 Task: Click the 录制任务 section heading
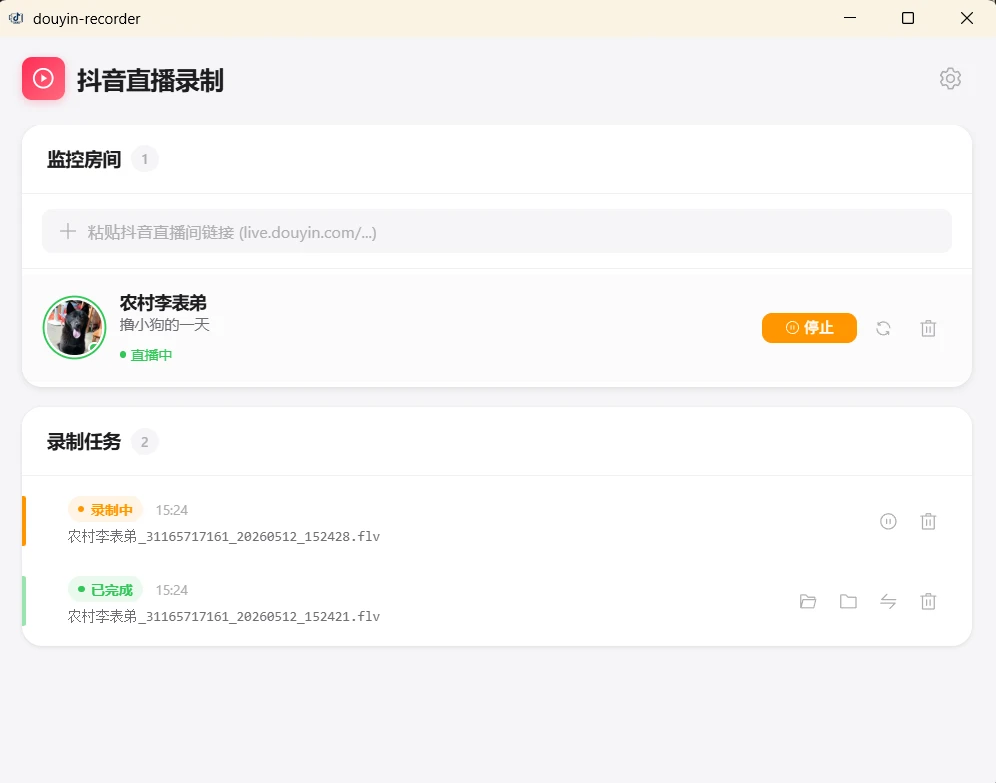tap(84, 441)
